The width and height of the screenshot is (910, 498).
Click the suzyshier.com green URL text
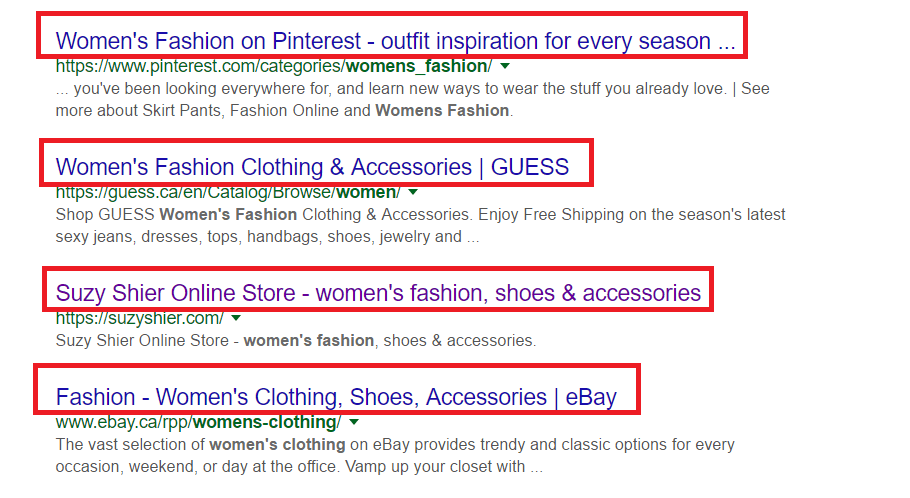pyautogui.click(x=139, y=318)
